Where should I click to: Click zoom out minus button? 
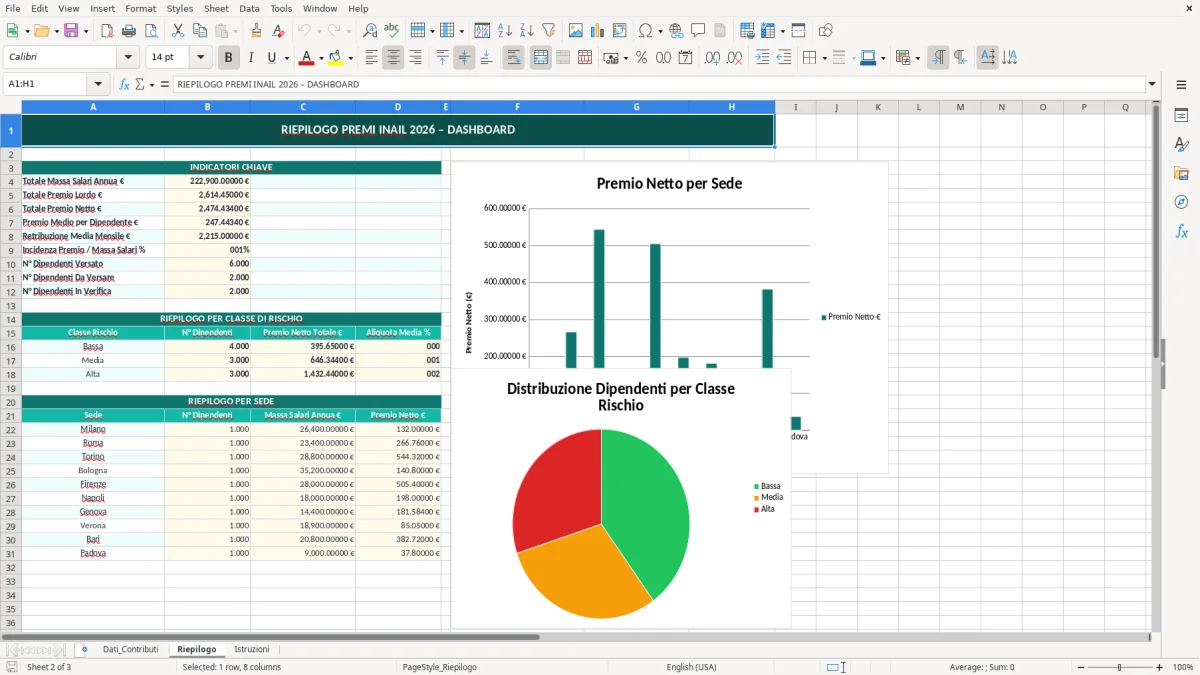[1081, 667]
